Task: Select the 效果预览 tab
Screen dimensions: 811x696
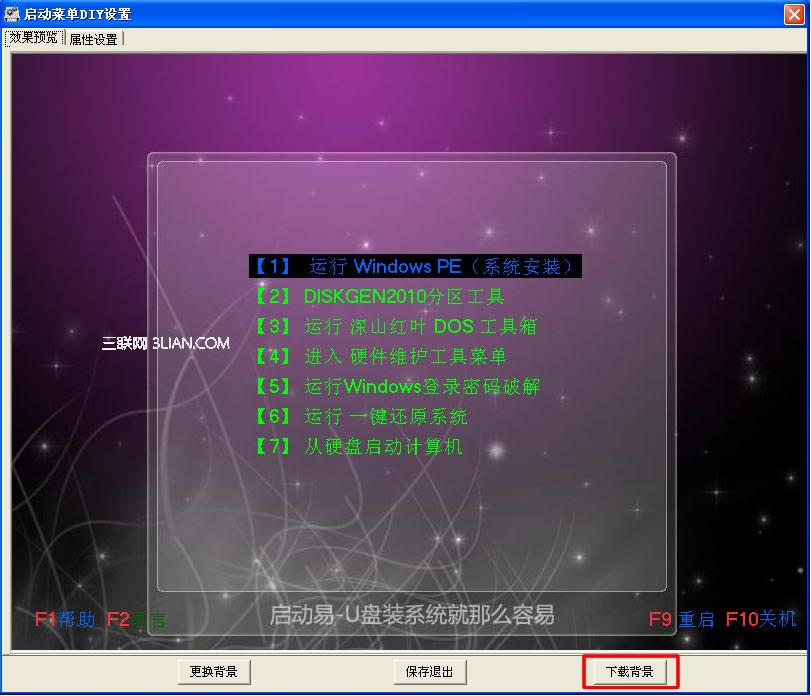Action: tap(34, 38)
